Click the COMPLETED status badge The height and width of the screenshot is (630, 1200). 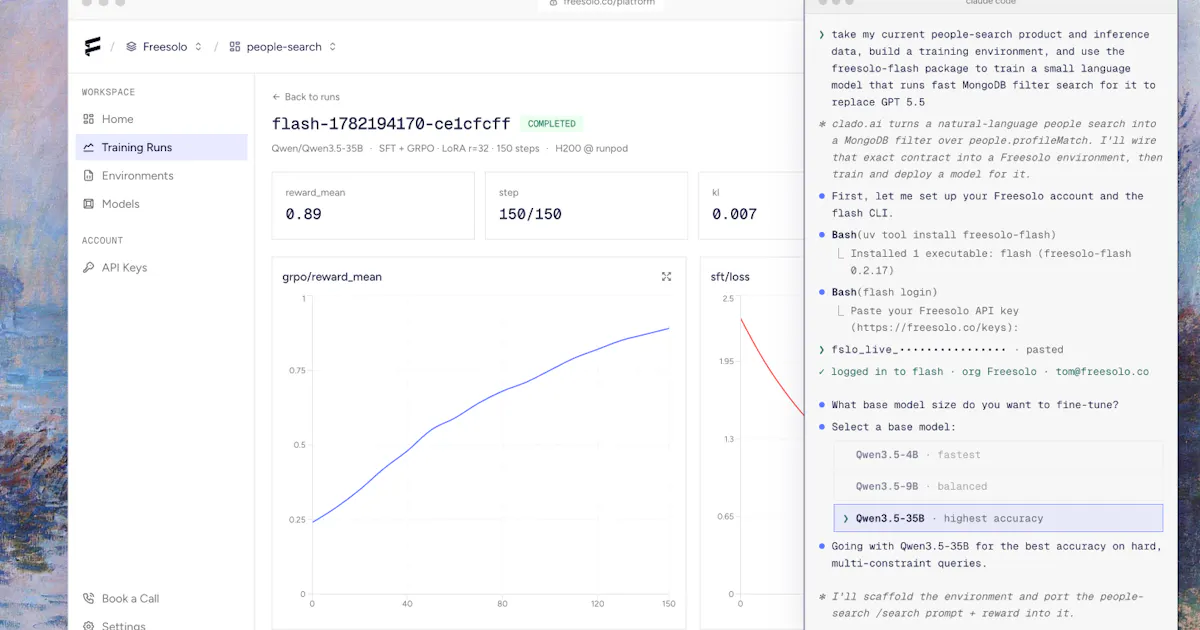(x=552, y=124)
